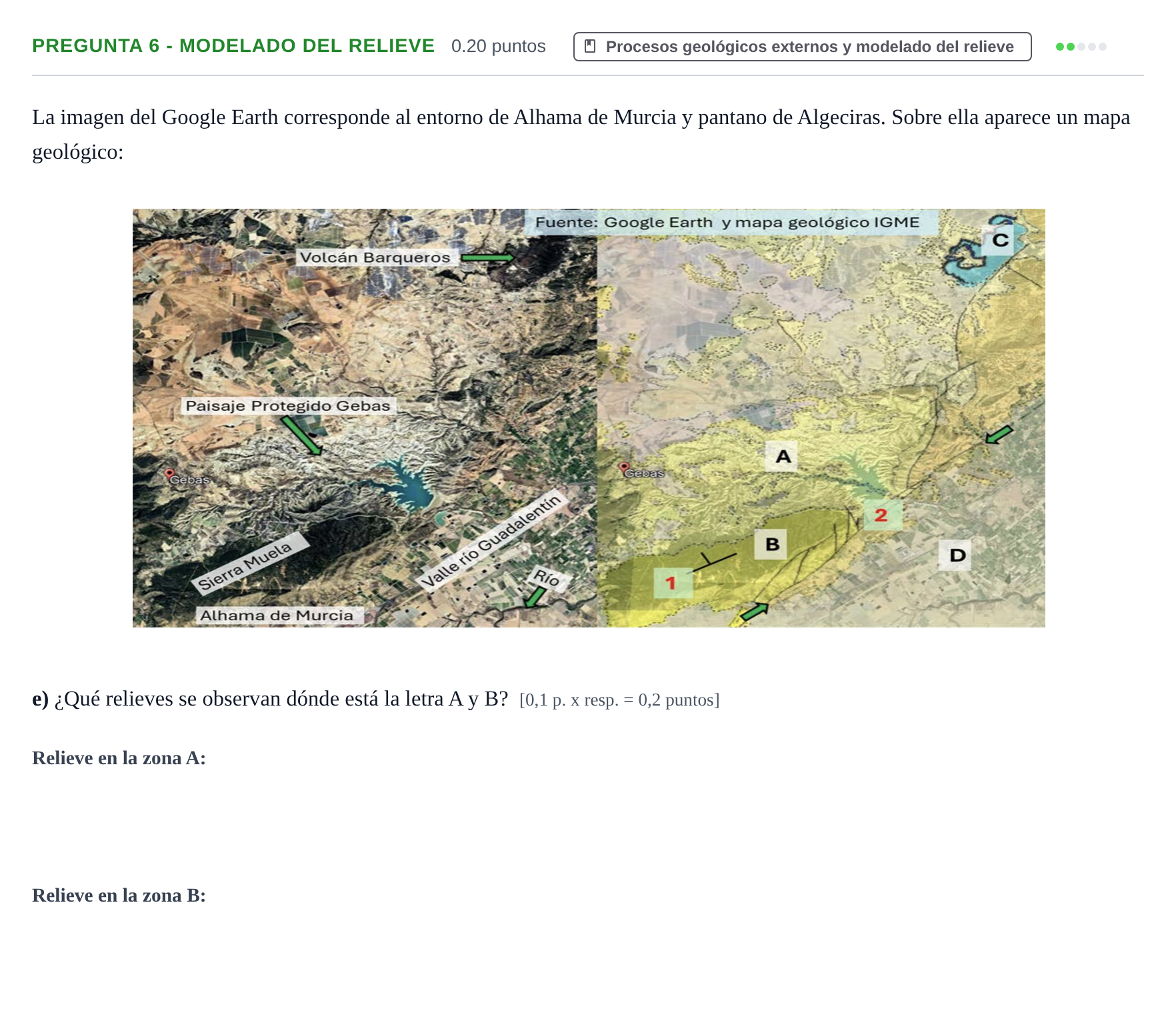Select the 'Relieve en la zona A:' label
1176x1031 pixels.
119,758
